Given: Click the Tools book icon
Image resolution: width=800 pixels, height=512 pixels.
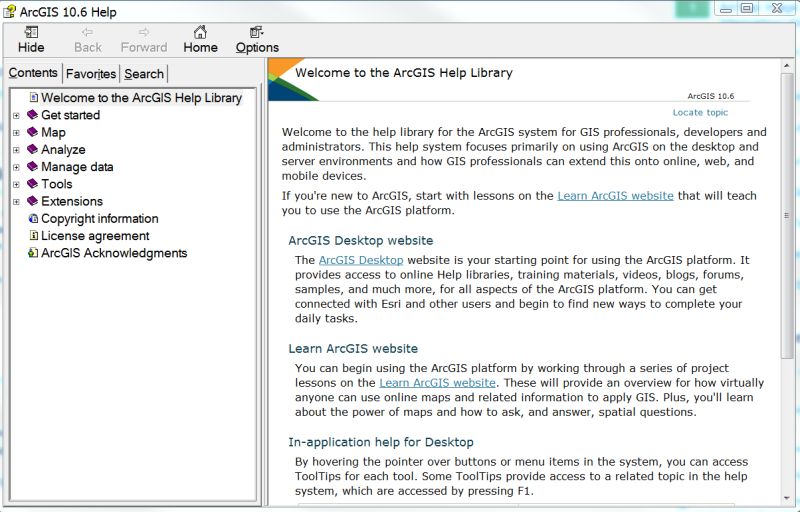Looking at the screenshot, I should (33, 183).
